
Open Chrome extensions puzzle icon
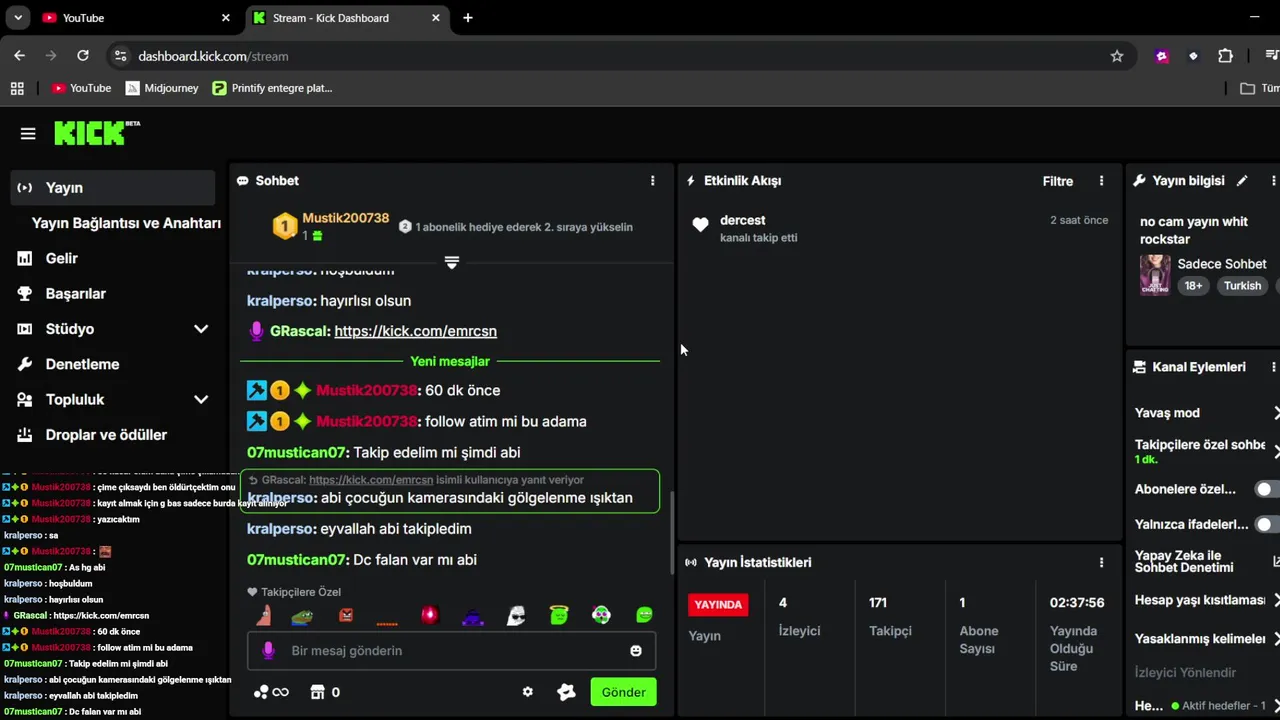(x=1225, y=56)
